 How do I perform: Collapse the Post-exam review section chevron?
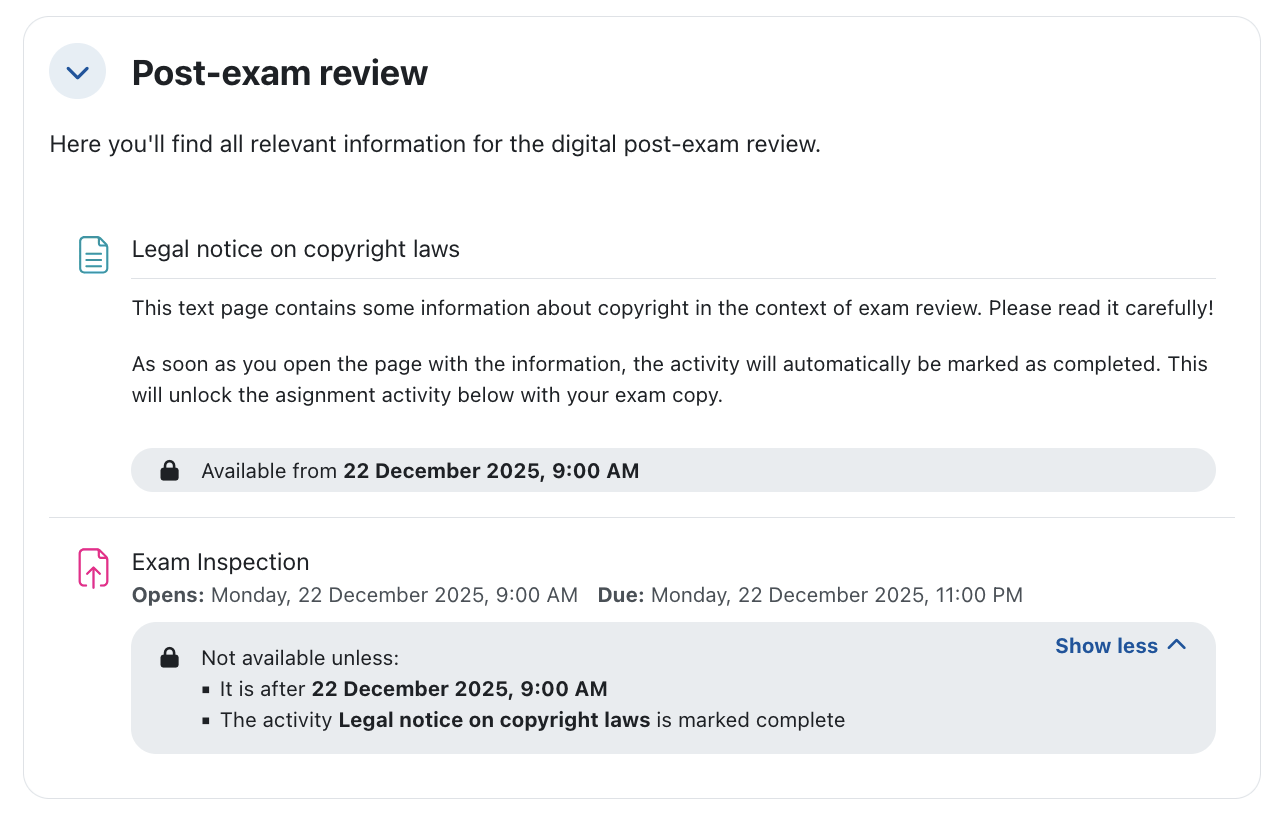[x=78, y=72]
